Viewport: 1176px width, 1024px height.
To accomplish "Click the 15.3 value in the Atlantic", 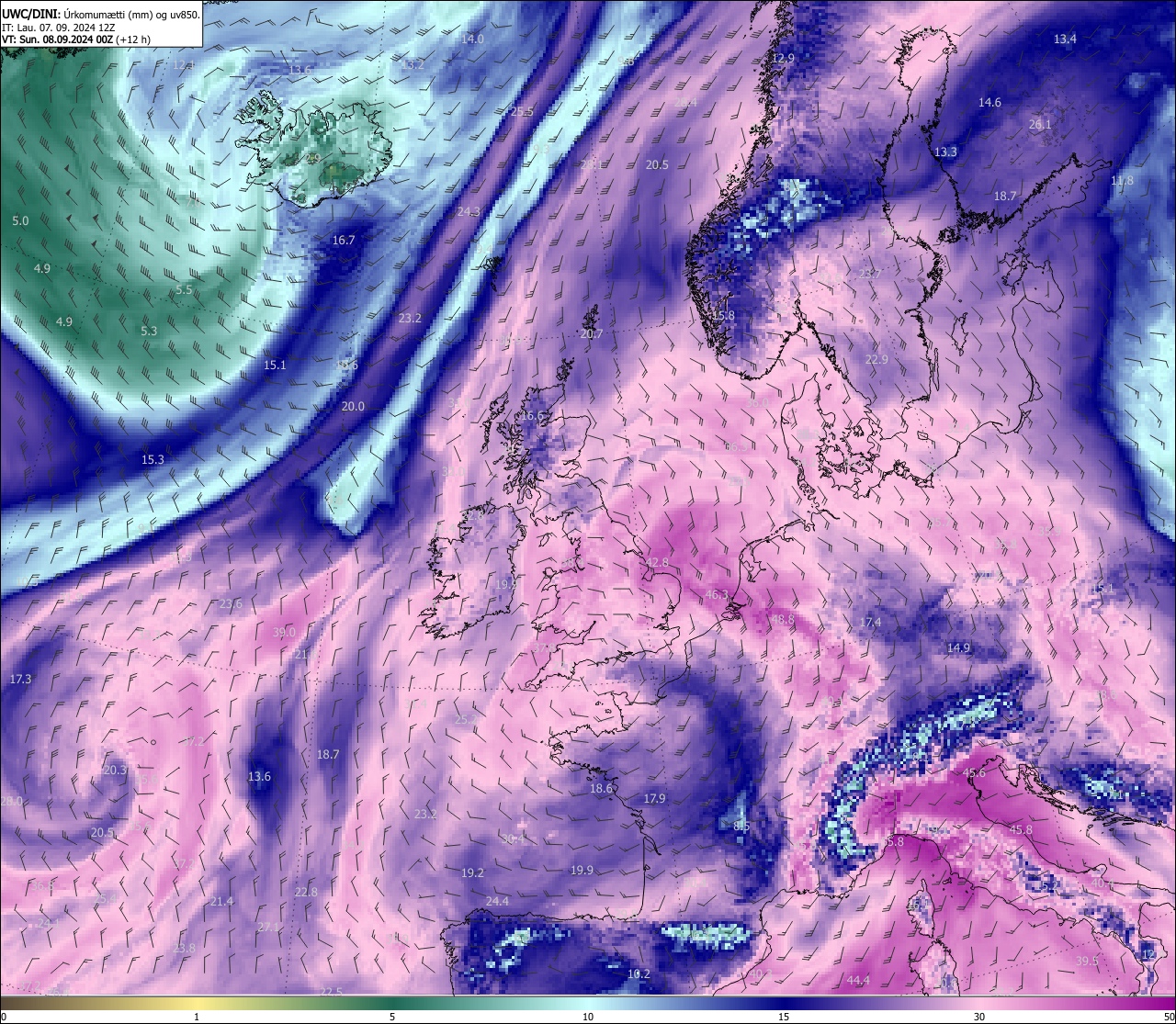I will pyautogui.click(x=153, y=460).
